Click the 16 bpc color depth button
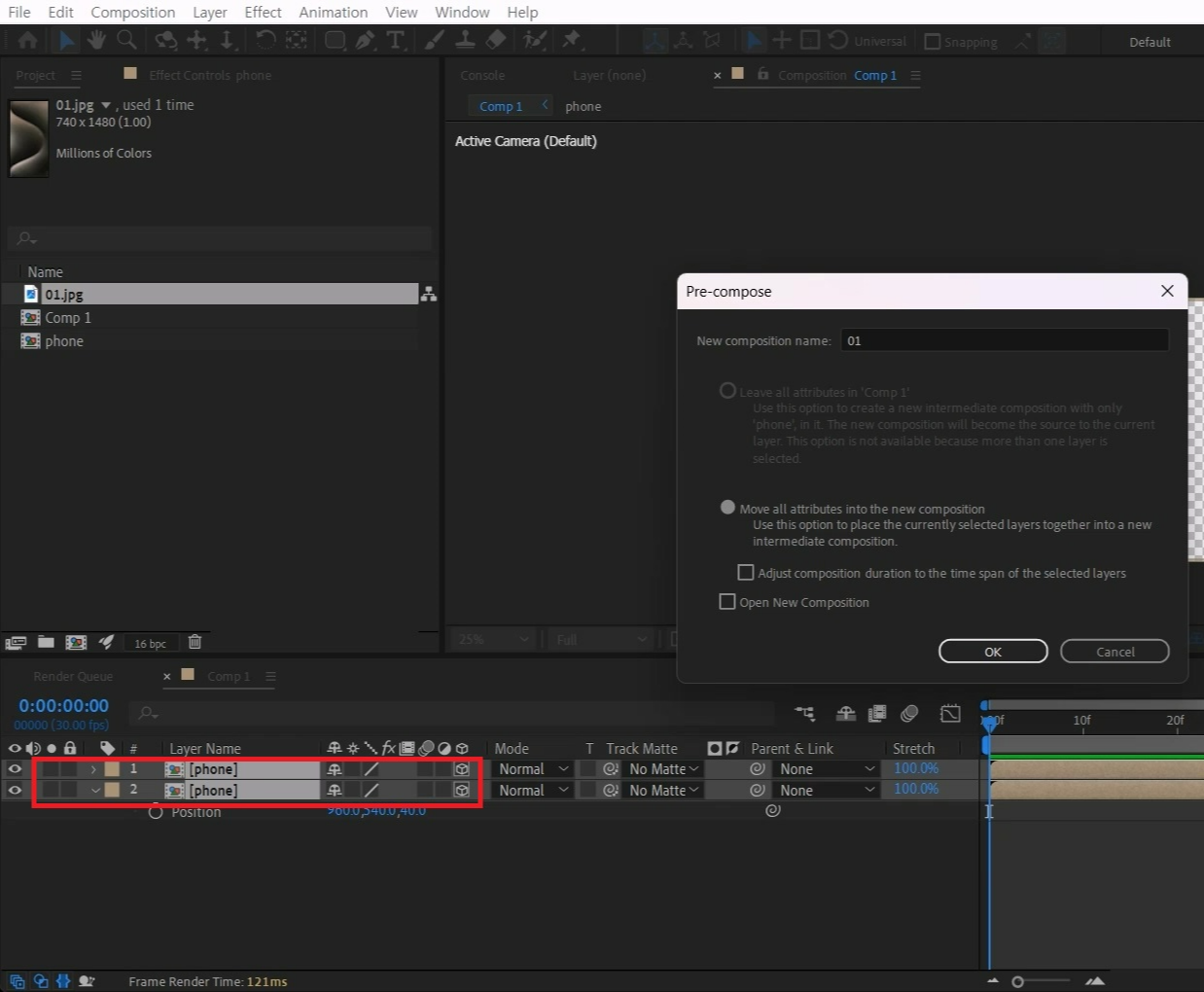 pyautogui.click(x=150, y=643)
